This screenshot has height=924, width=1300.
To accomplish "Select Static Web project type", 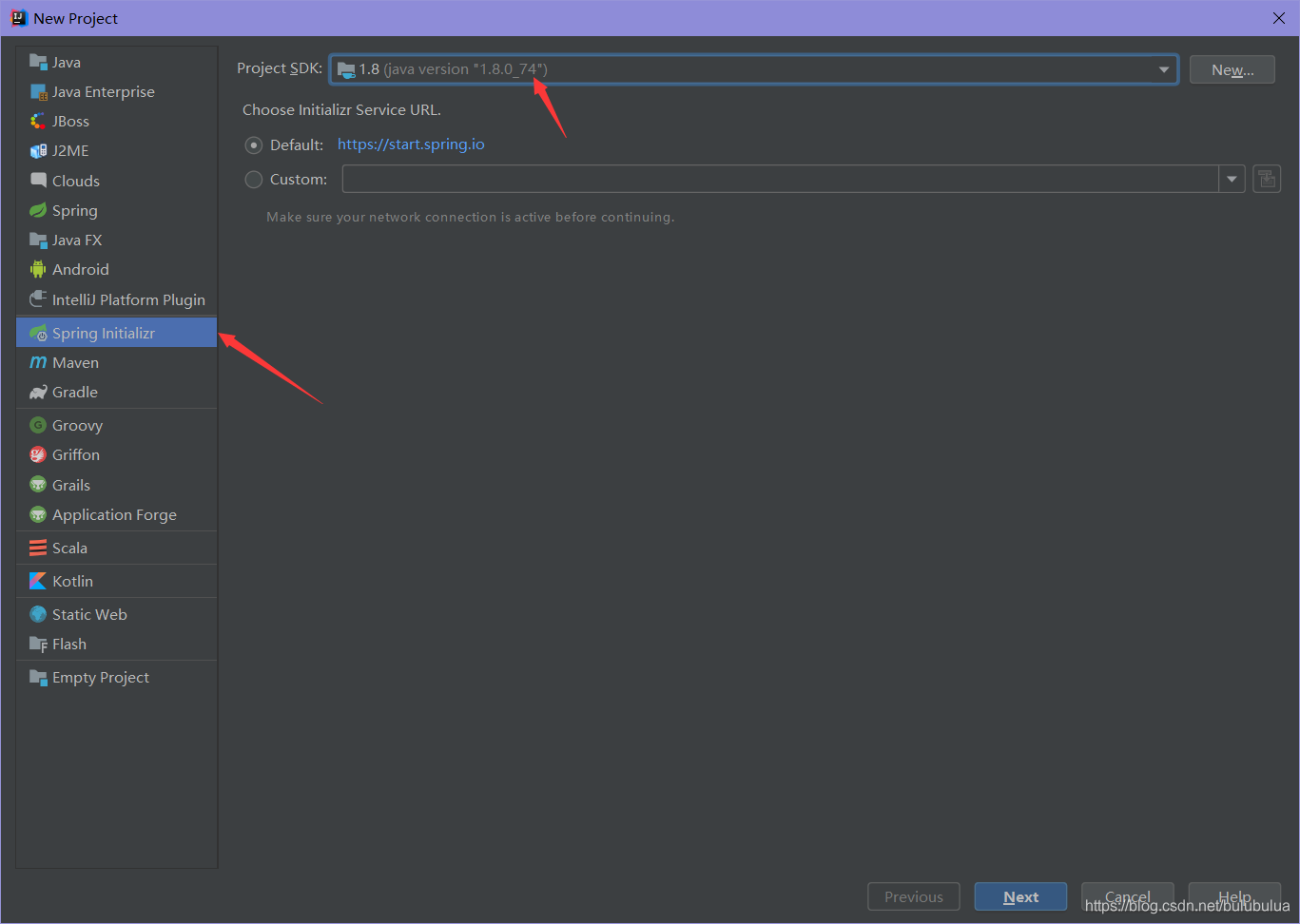I will [x=116, y=614].
